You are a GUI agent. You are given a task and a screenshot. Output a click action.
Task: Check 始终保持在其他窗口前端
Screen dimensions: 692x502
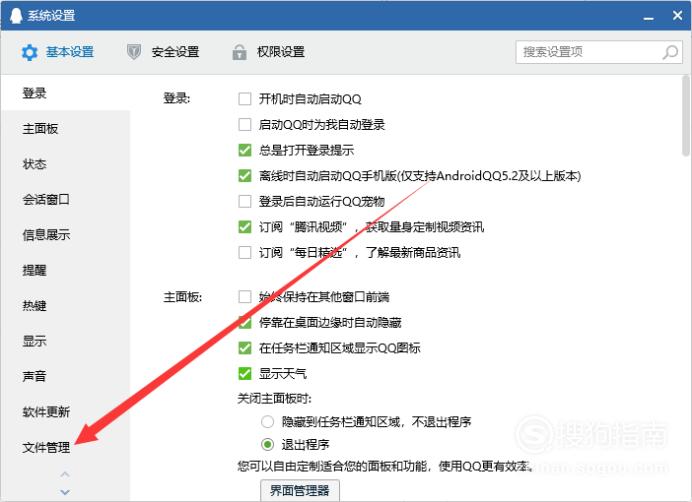click(x=244, y=297)
